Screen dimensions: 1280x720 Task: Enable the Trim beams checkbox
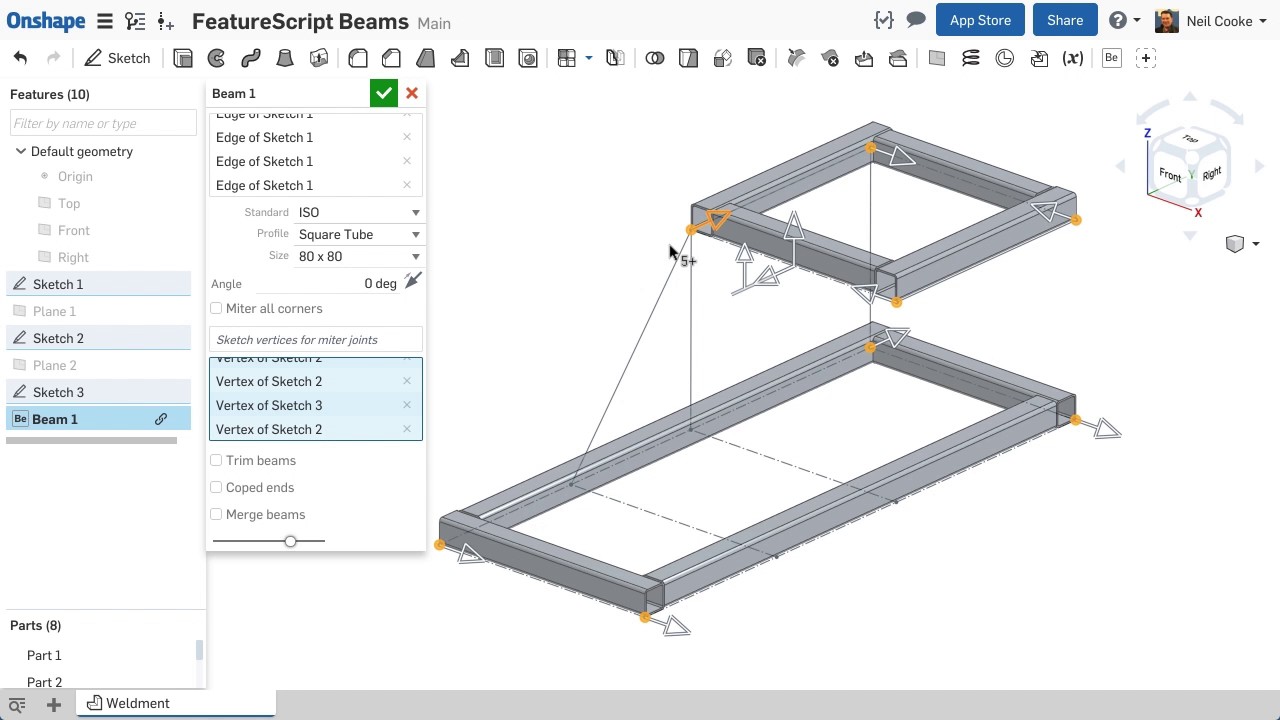coord(217,460)
